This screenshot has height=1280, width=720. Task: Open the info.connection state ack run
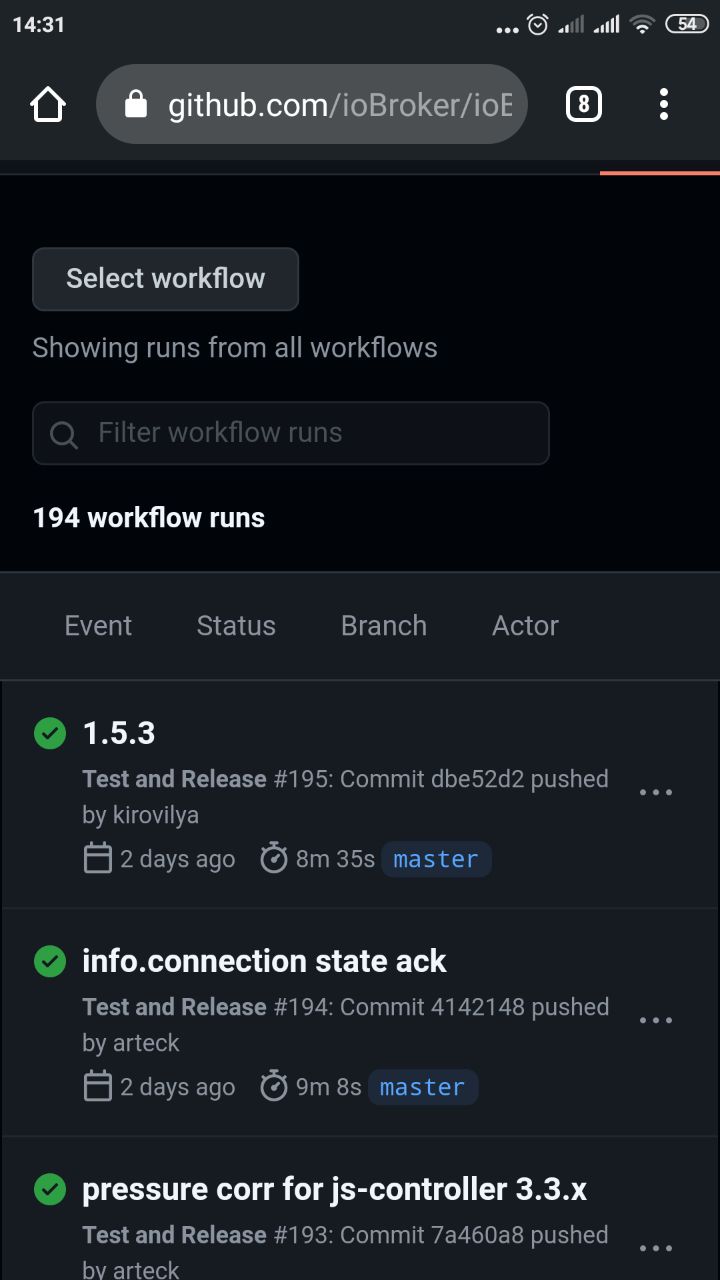click(x=264, y=961)
